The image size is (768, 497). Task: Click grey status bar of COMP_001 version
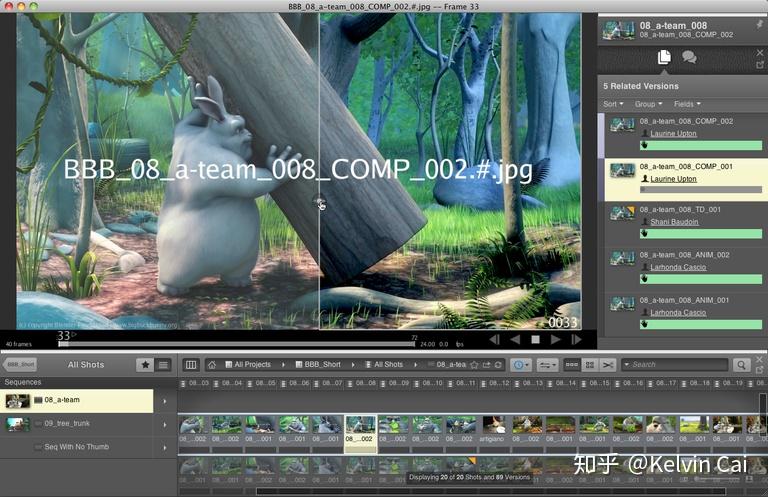(x=701, y=189)
